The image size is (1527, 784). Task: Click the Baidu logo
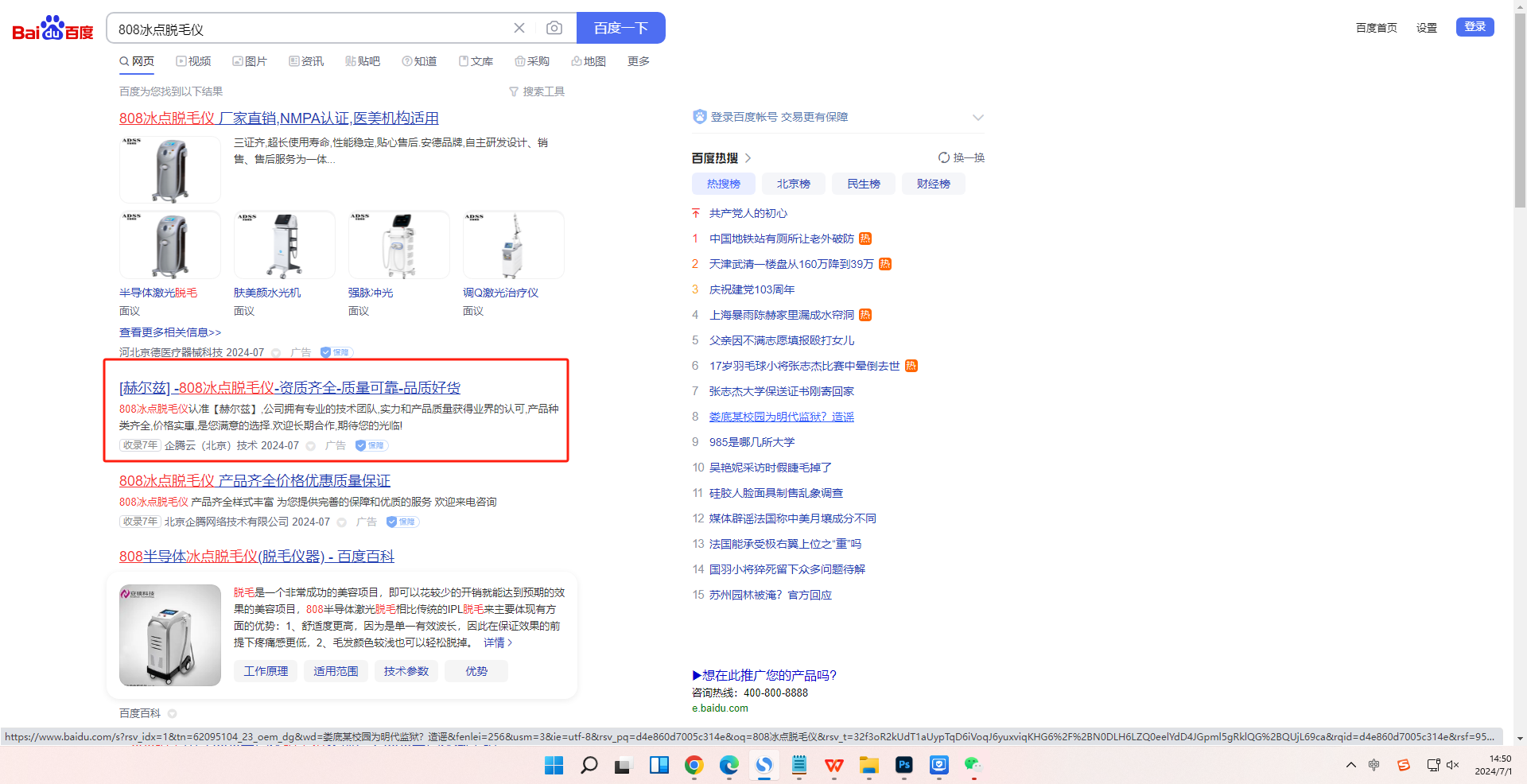click(52, 29)
